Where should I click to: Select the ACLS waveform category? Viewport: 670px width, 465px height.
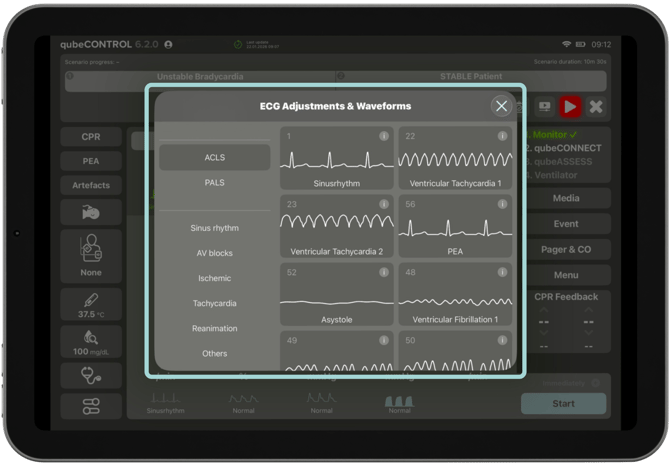tap(215, 158)
